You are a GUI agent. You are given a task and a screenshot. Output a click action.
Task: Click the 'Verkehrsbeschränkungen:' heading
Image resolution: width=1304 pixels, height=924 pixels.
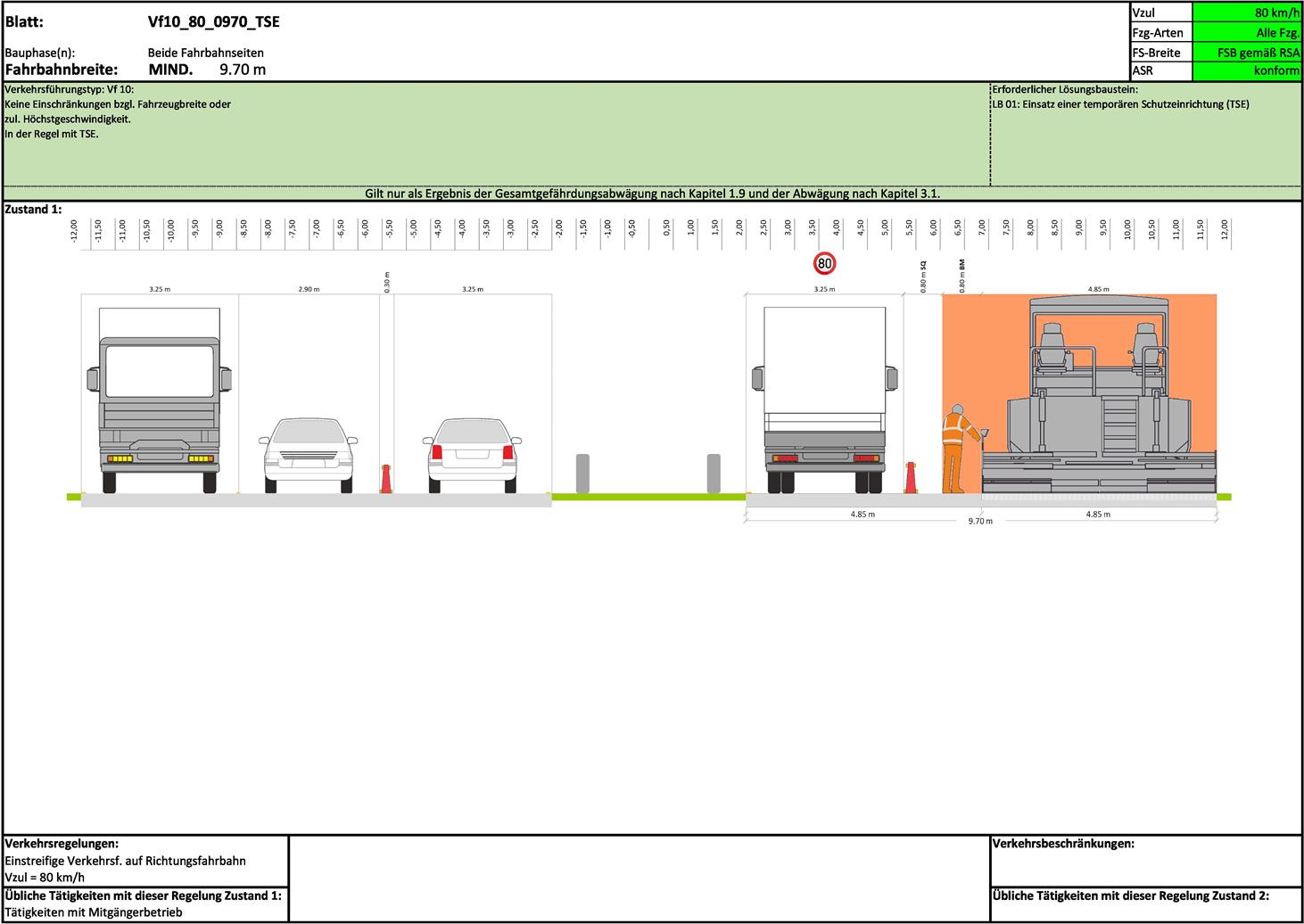click(1063, 844)
